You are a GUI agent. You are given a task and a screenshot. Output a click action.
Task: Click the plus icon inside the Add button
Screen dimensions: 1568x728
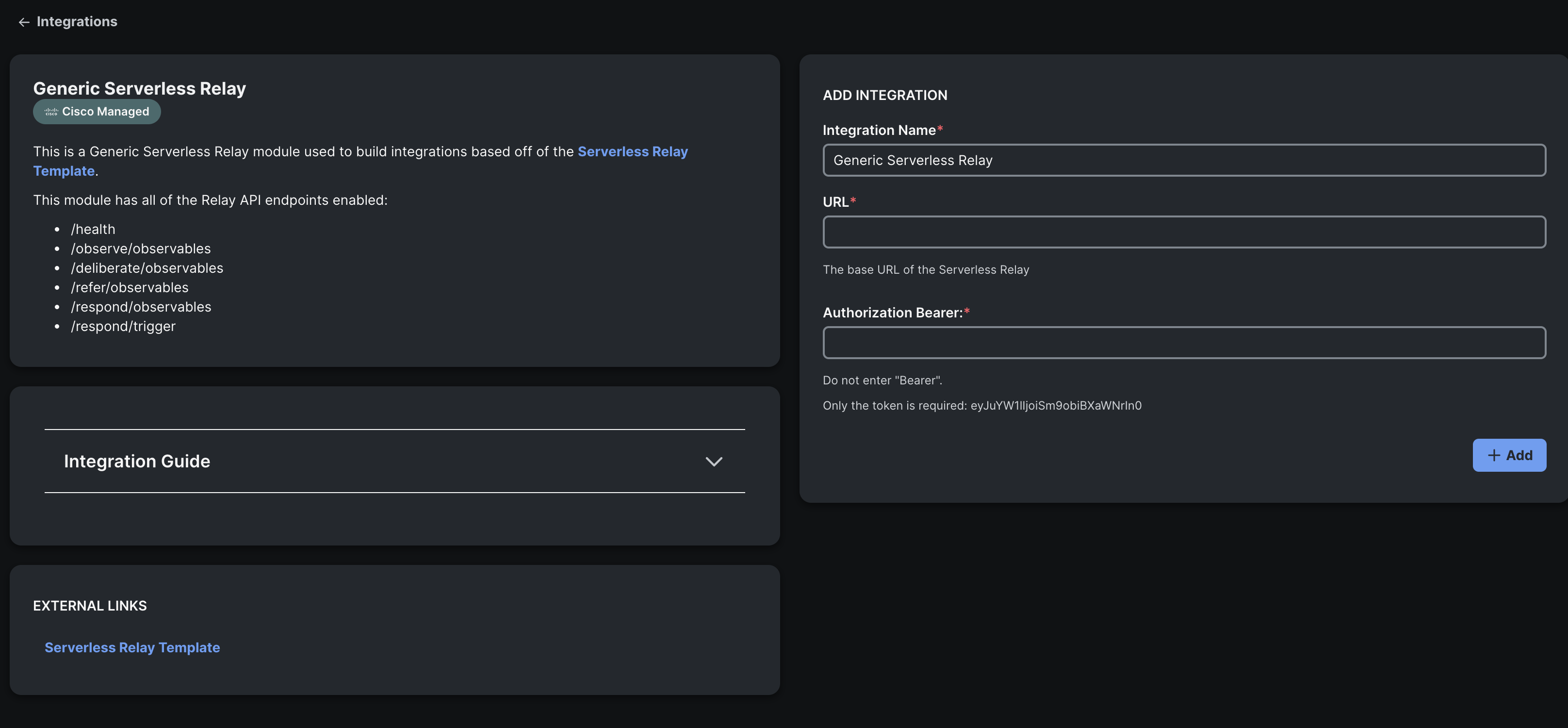tap(1493, 455)
